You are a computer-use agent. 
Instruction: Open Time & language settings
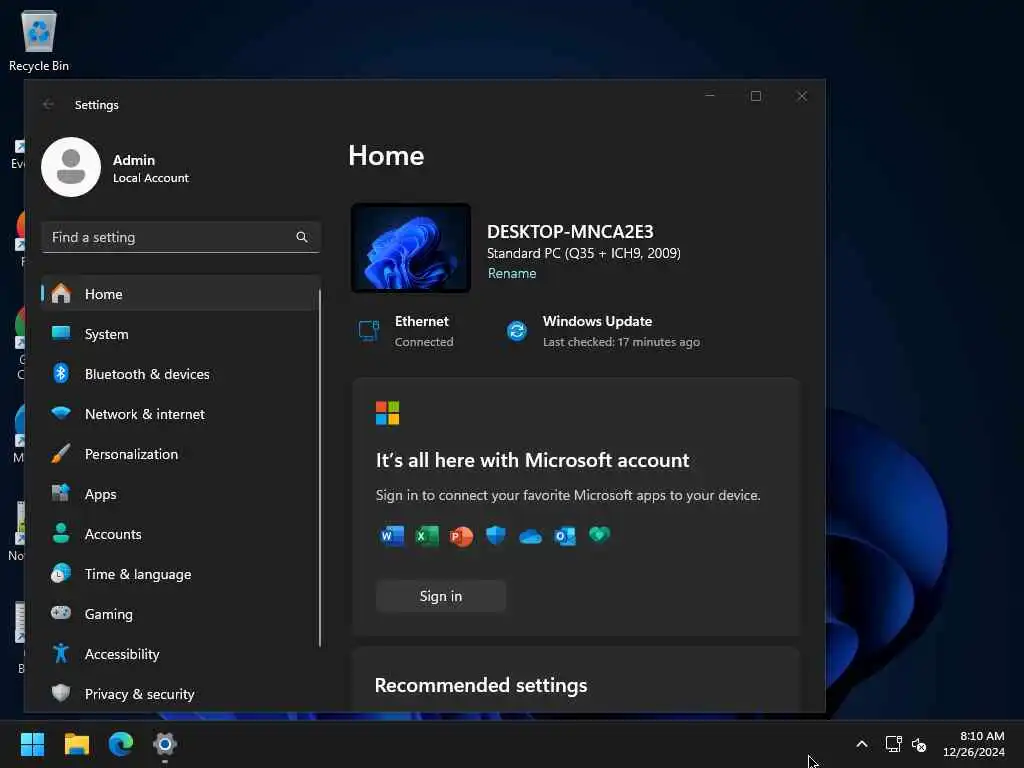tap(181, 574)
